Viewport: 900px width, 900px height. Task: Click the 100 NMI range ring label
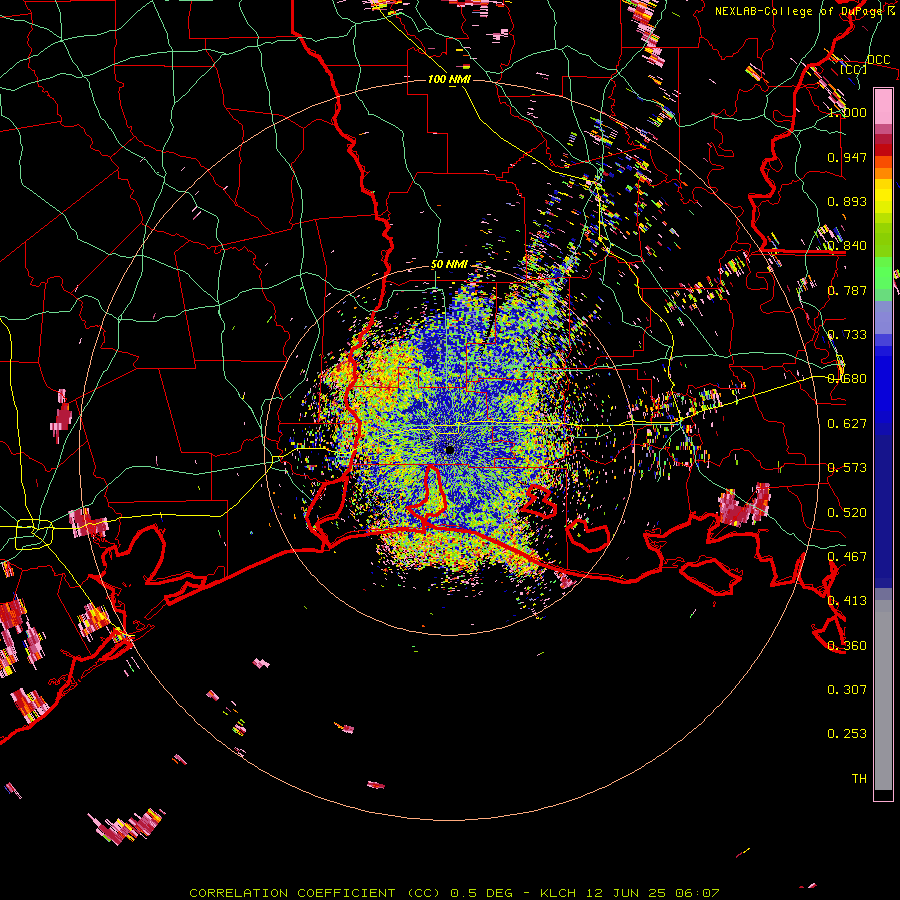click(x=449, y=79)
